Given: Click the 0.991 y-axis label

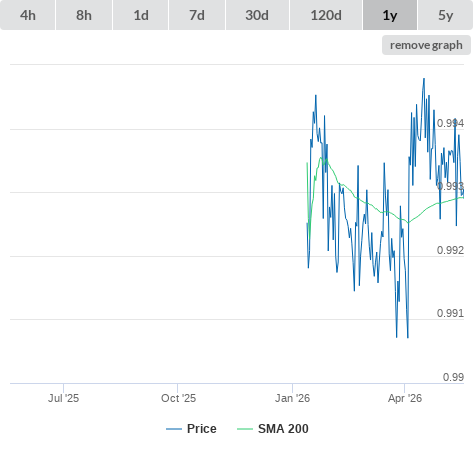Looking at the screenshot, I should pos(450,313).
